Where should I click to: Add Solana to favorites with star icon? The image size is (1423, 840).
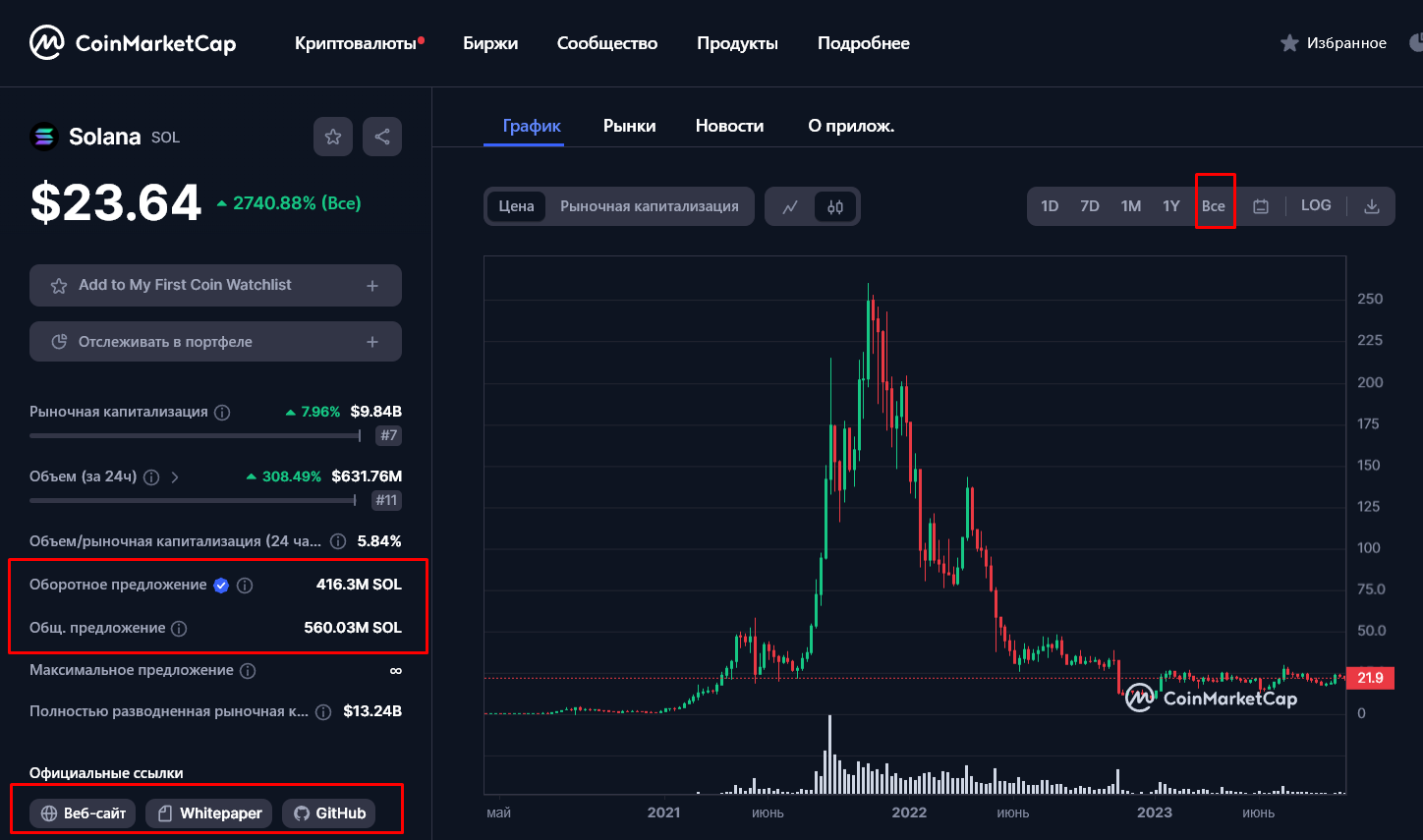[x=333, y=137]
